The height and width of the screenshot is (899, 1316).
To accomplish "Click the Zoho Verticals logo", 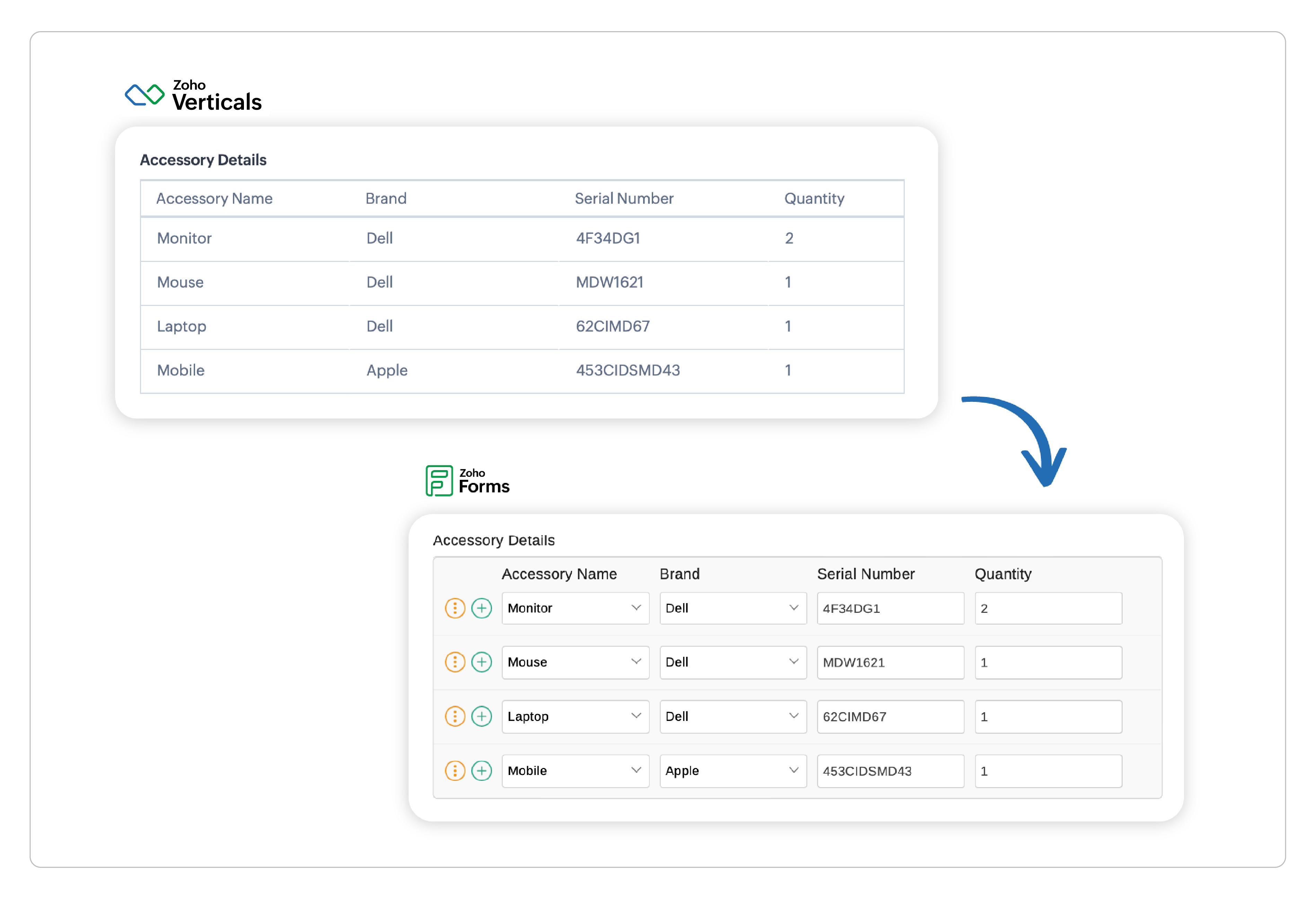I will 193,95.
